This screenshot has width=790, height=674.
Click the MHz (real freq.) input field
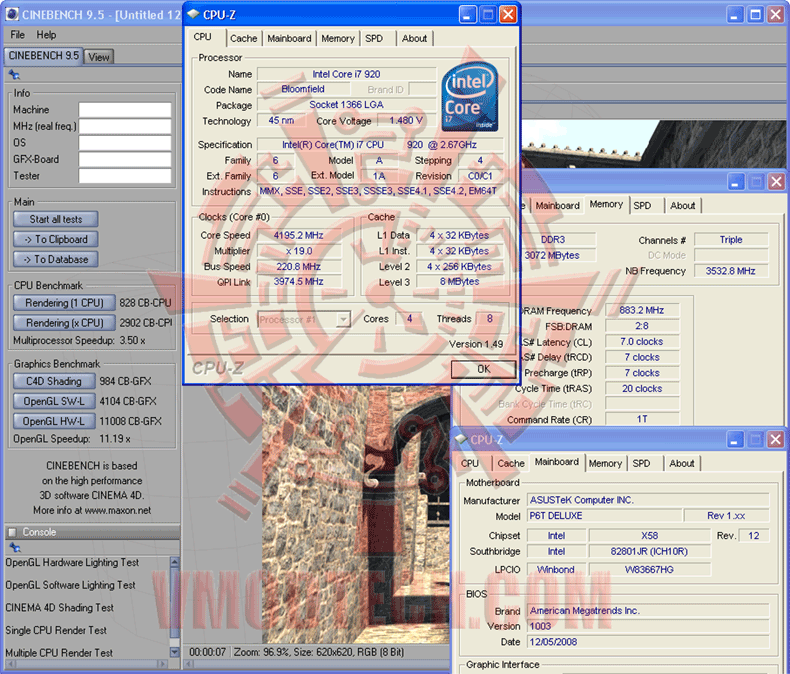pyautogui.click(x=125, y=126)
